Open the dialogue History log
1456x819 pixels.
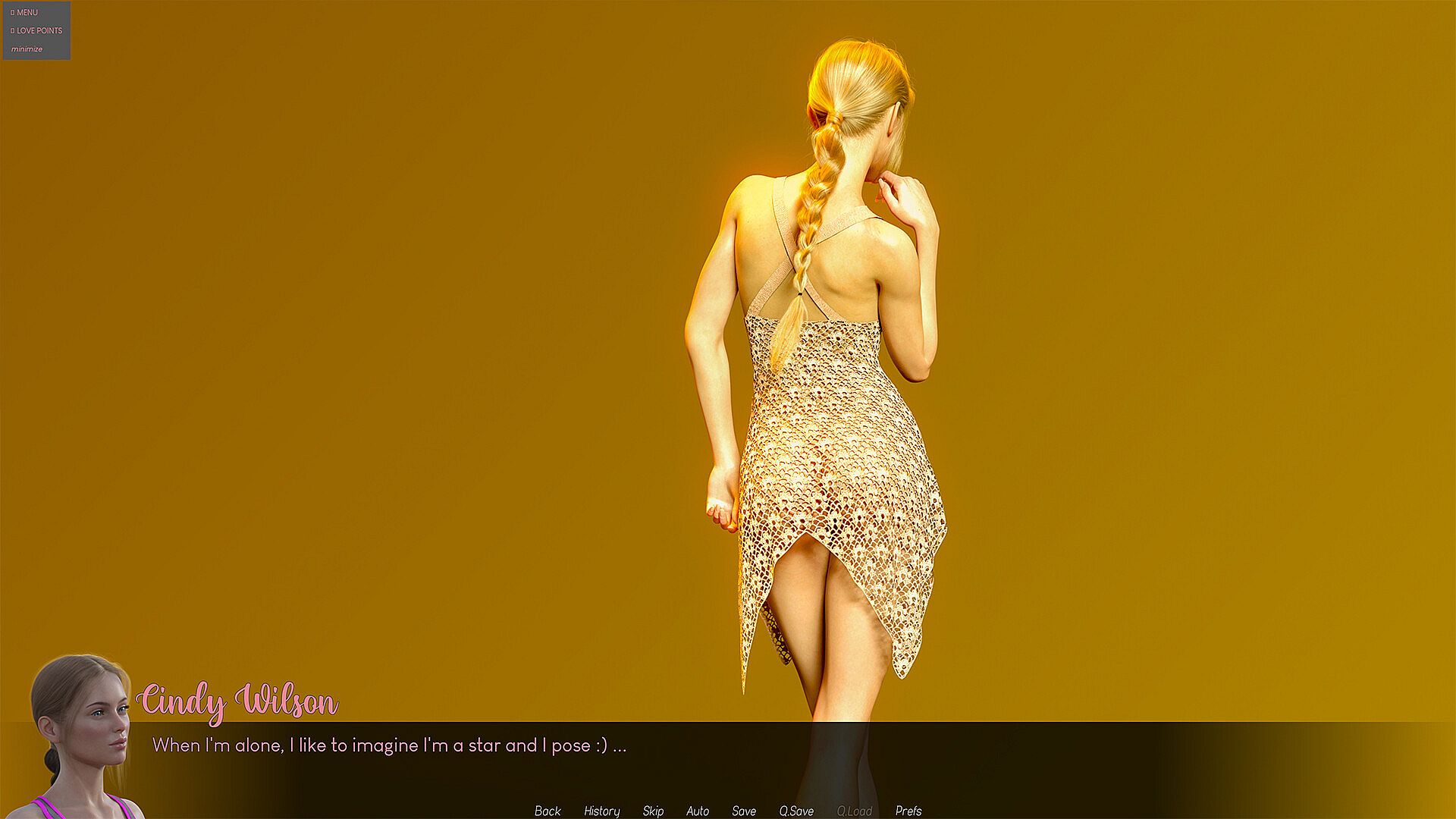601,811
